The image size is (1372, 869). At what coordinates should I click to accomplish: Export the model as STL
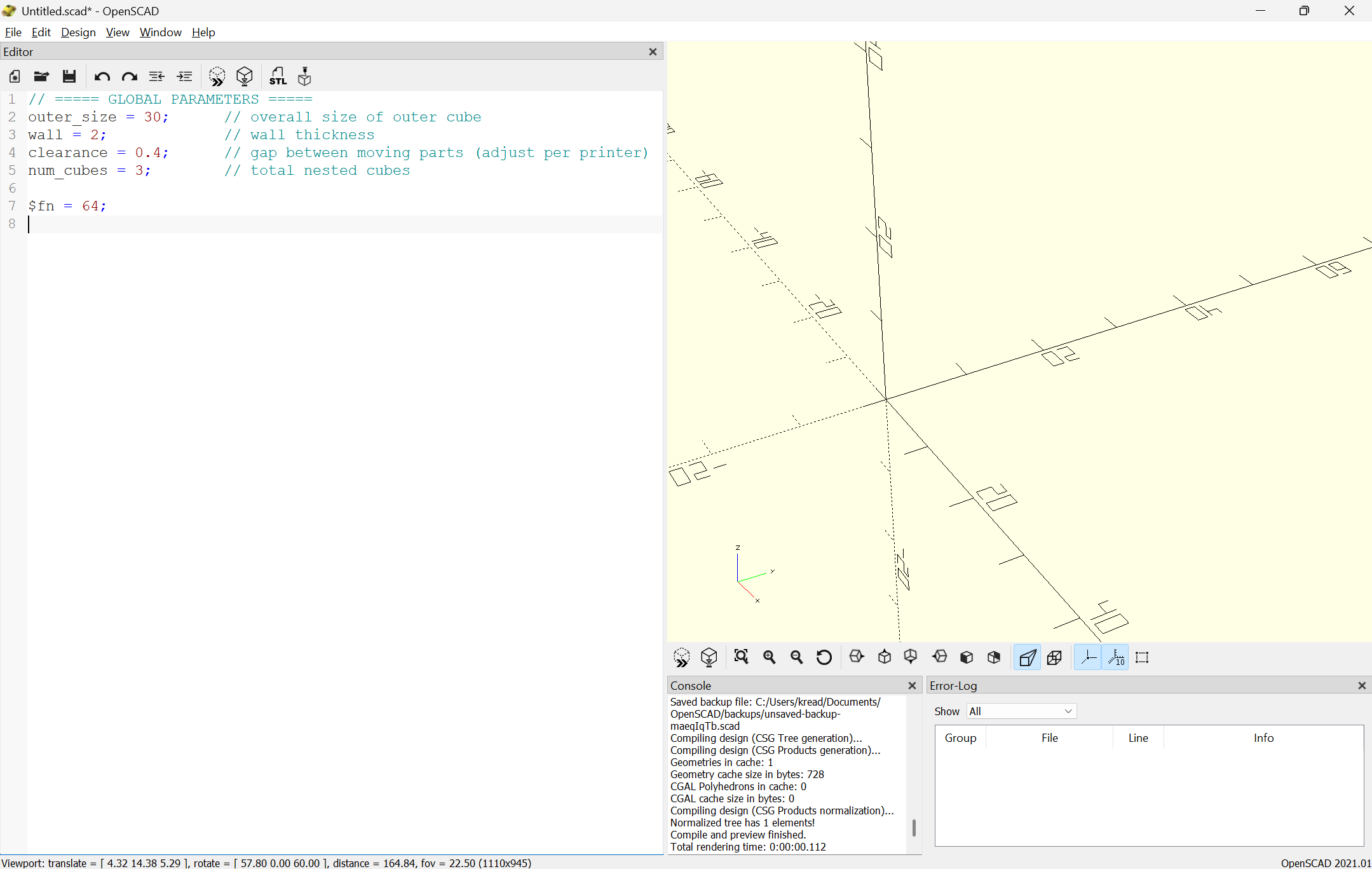pyautogui.click(x=278, y=76)
